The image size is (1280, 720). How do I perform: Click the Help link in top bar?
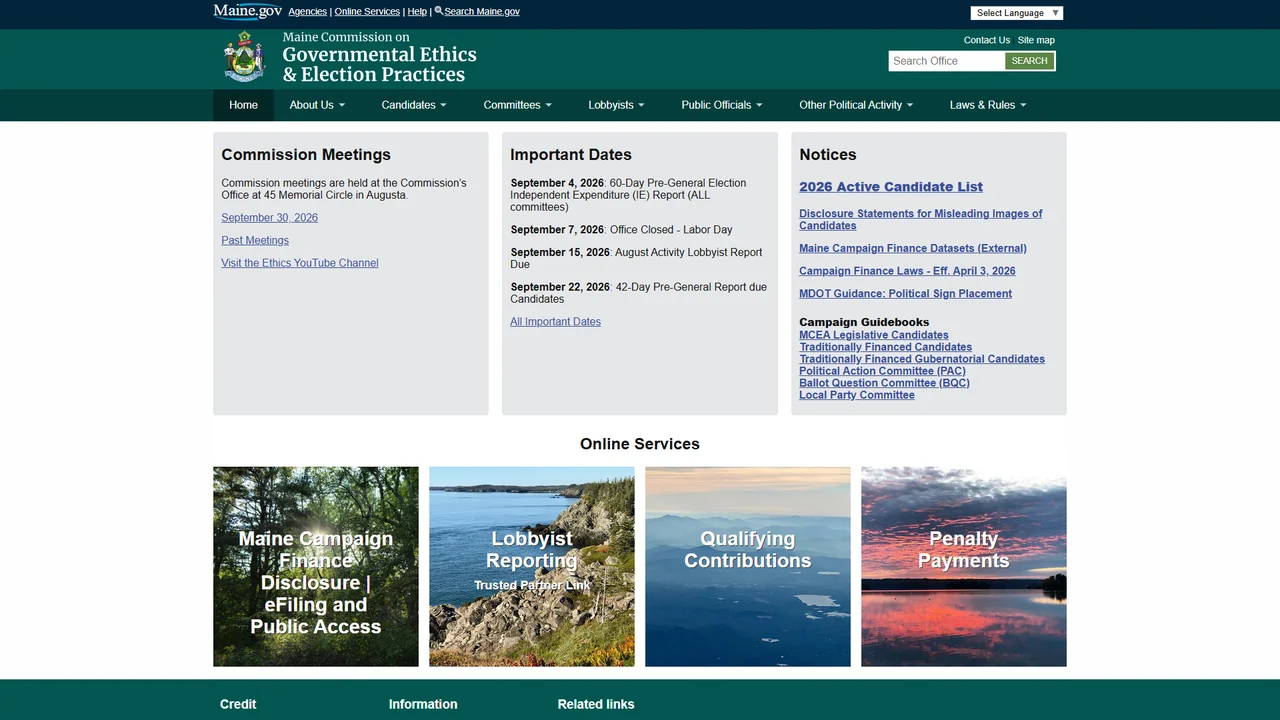pyautogui.click(x=417, y=12)
